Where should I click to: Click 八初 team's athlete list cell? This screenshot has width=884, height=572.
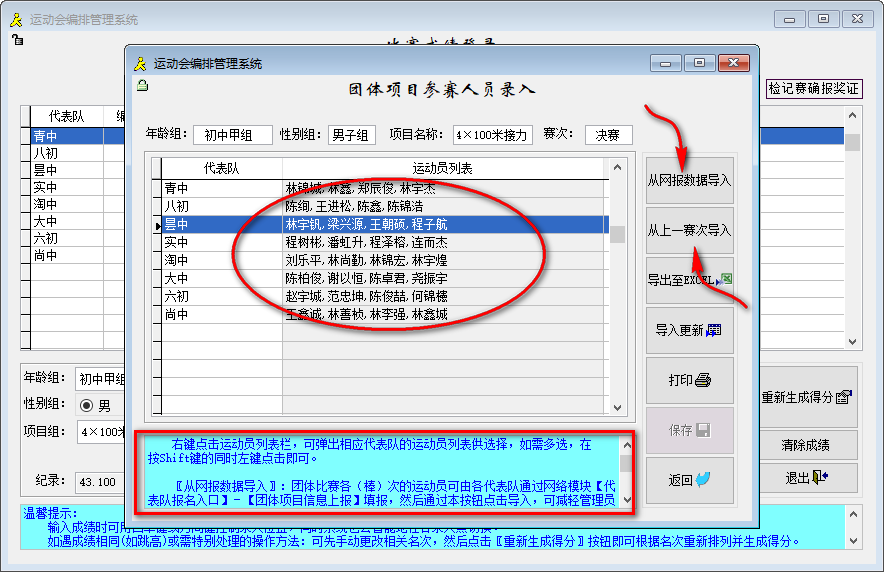[445, 206]
